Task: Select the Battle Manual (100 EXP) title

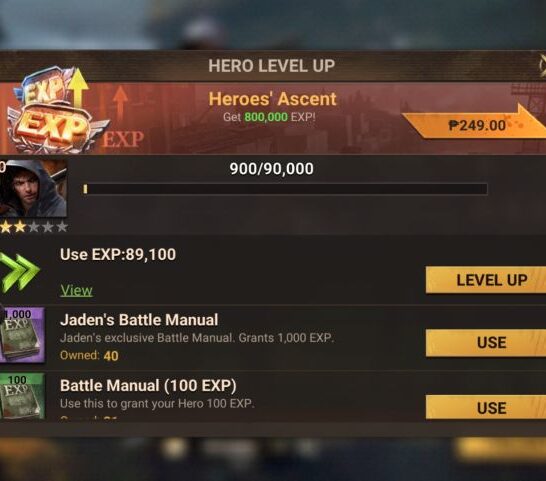Action: 148,386
